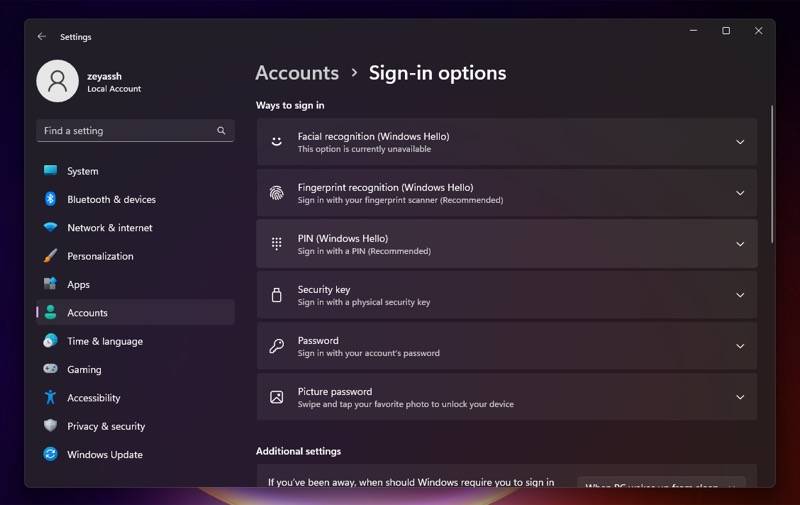Open the sign-in requirement dropdown

(661, 485)
